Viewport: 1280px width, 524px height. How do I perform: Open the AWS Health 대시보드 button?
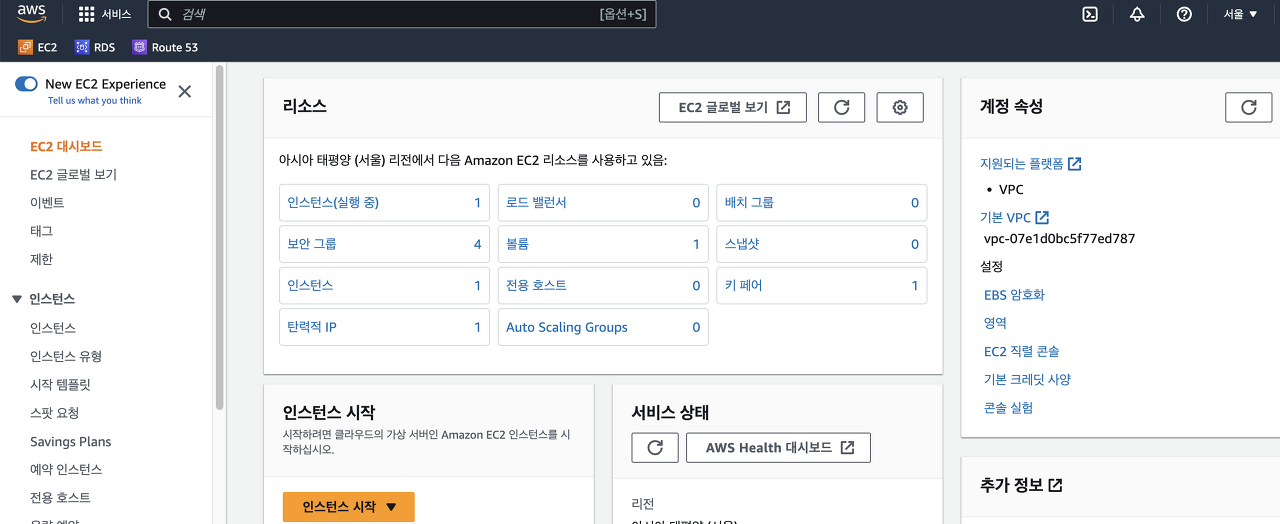point(779,448)
